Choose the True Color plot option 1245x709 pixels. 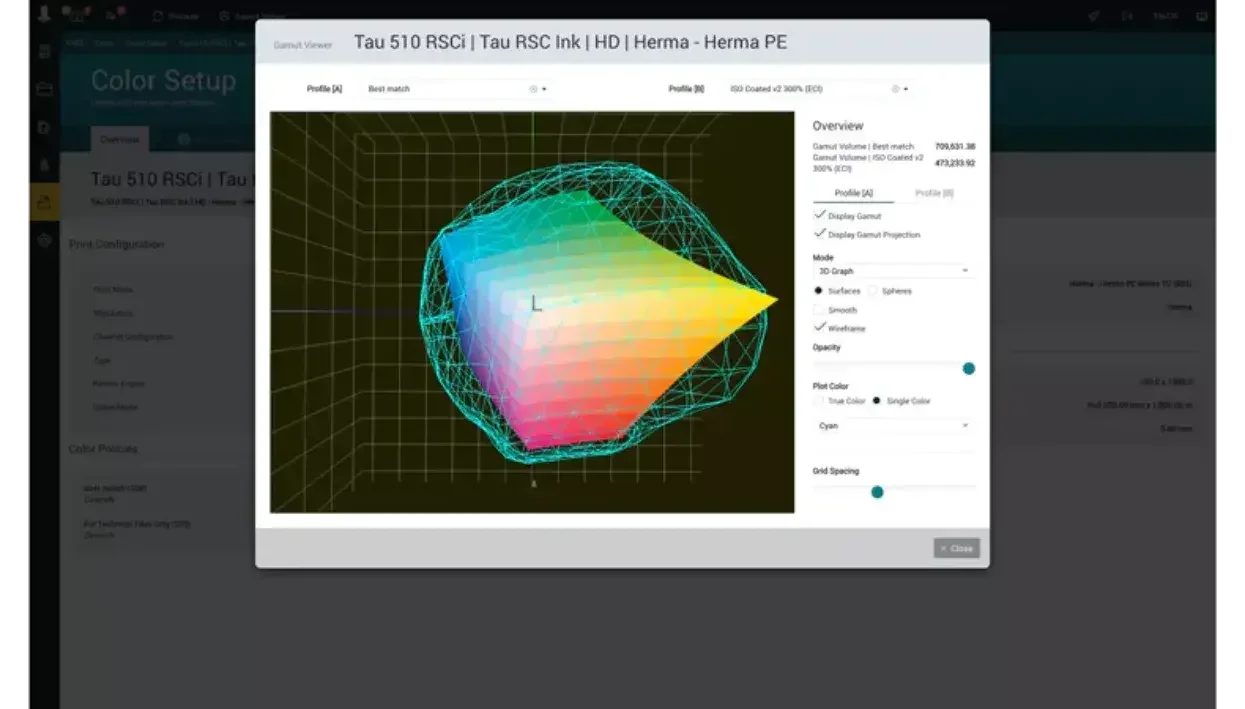(x=819, y=401)
